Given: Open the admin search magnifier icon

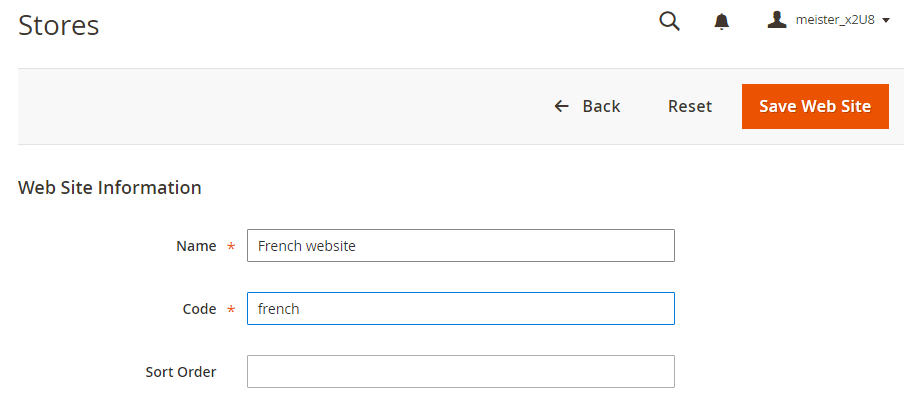Looking at the screenshot, I should [670, 21].
